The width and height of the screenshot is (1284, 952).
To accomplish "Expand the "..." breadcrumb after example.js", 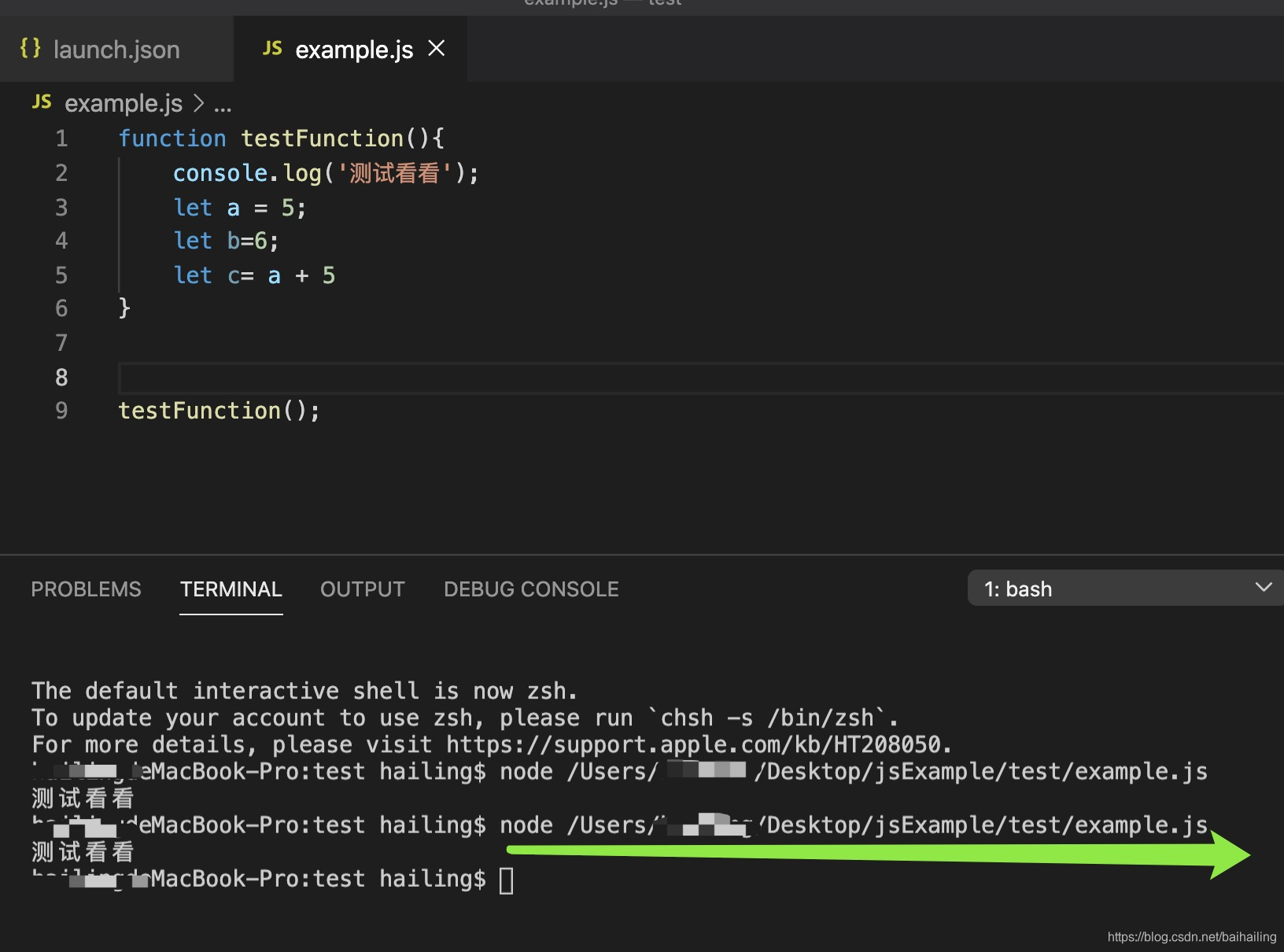I will [222, 103].
